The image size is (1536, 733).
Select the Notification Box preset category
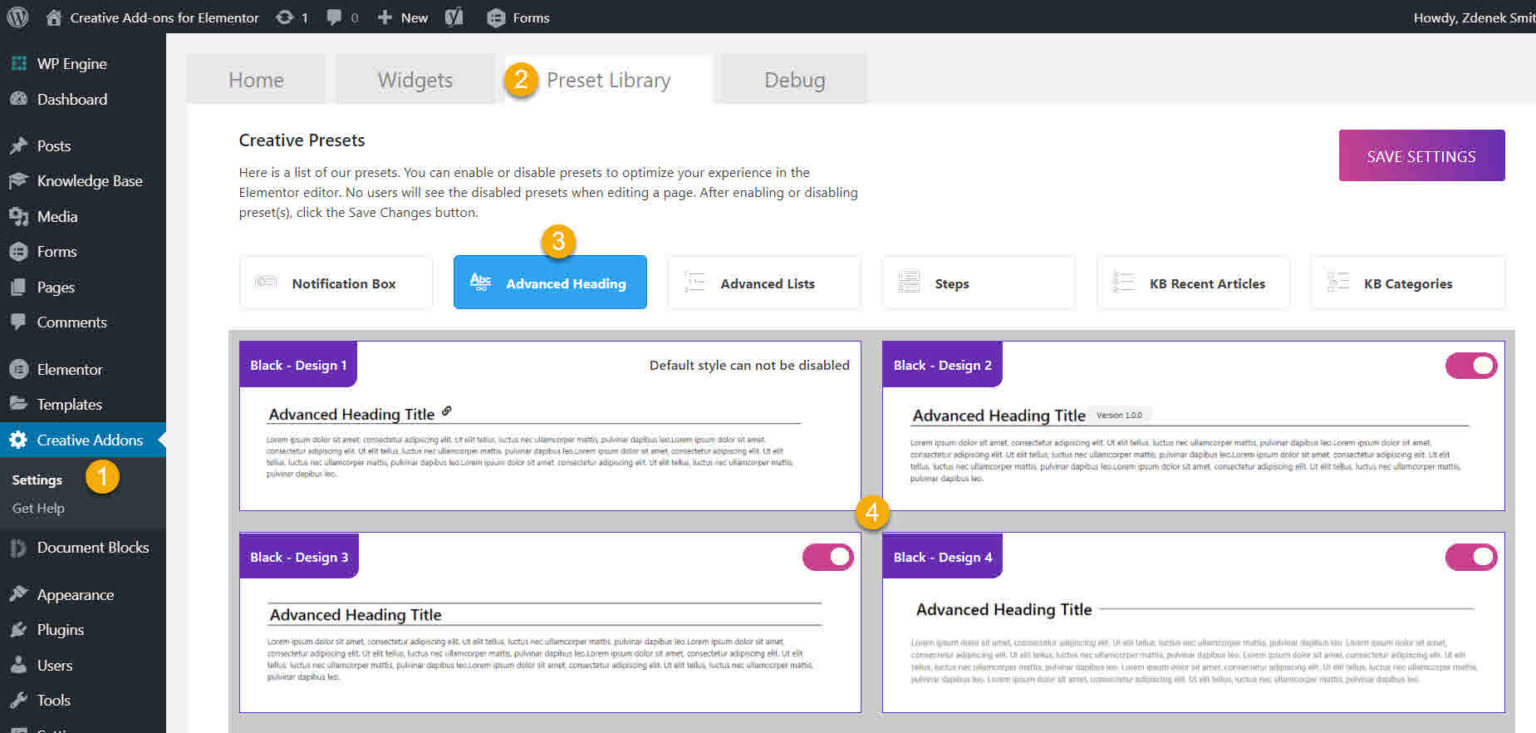click(336, 283)
